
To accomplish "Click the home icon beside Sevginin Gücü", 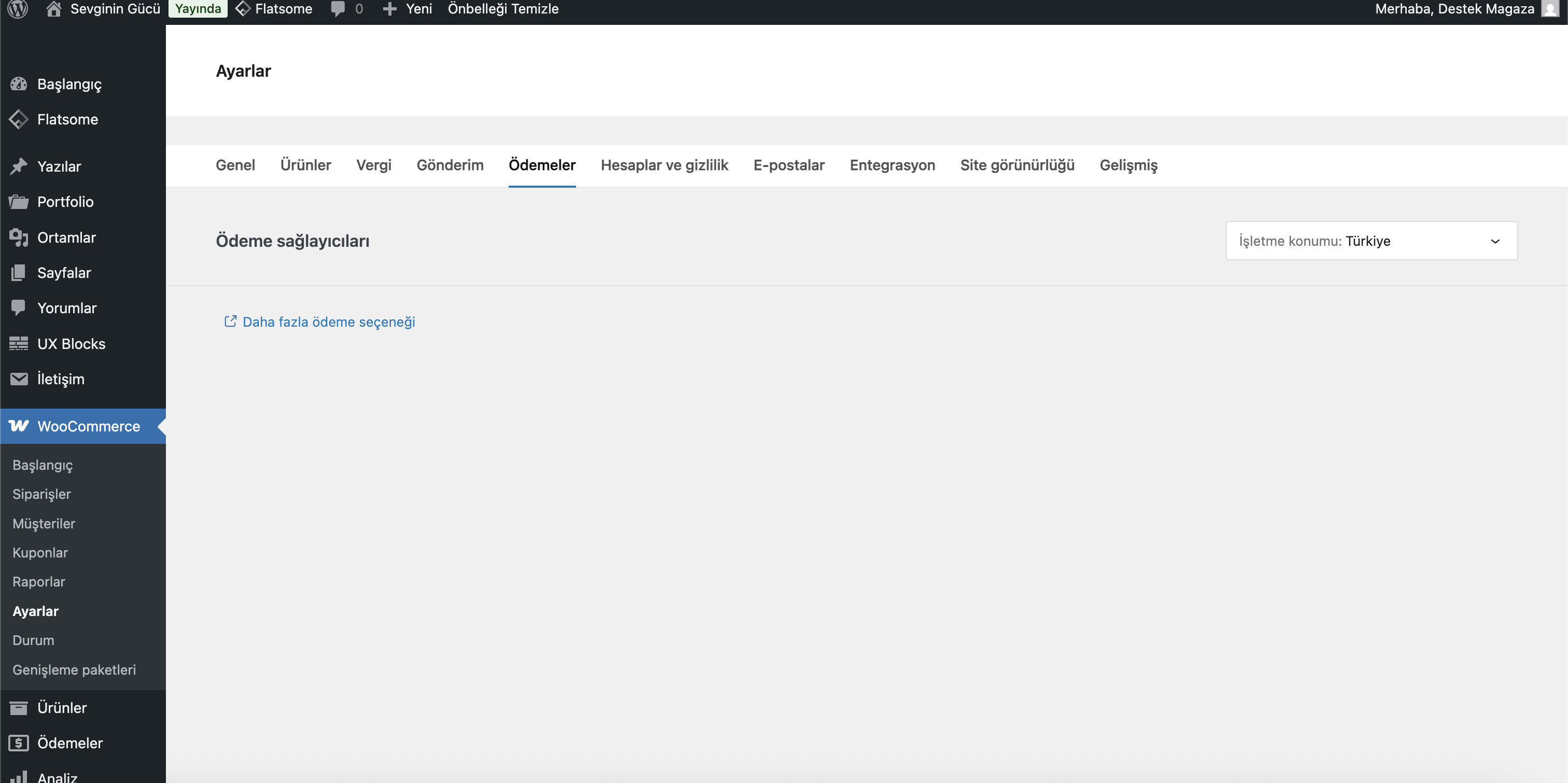I will click(53, 8).
